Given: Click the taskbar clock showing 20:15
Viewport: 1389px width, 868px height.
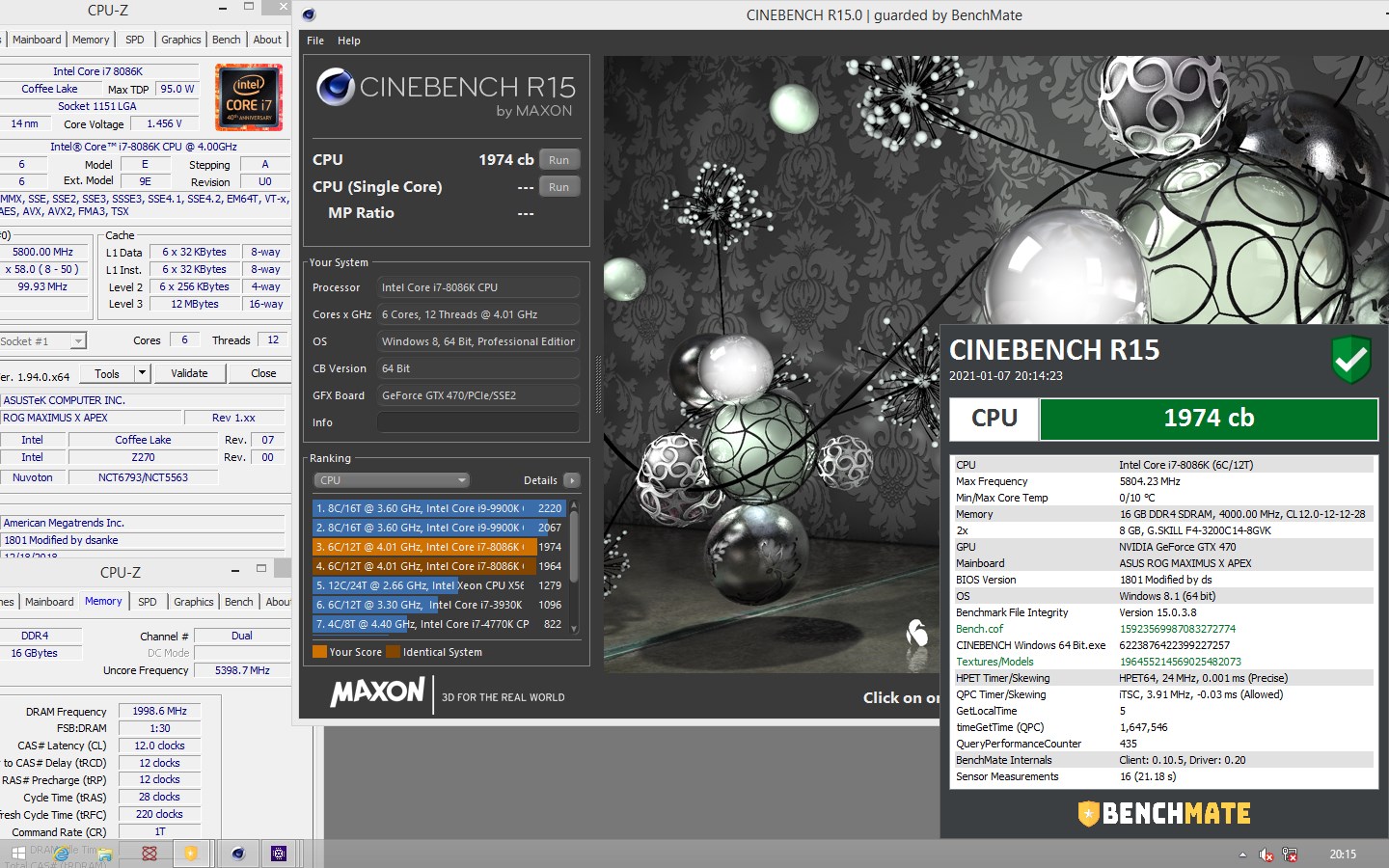Looking at the screenshot, I should (x=1343, y=854).
